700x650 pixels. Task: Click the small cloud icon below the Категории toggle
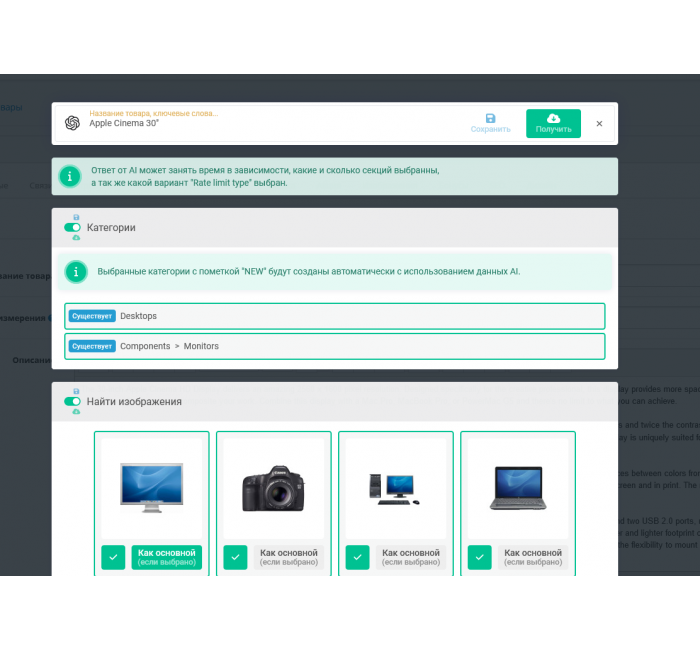[x=76, y=238]
